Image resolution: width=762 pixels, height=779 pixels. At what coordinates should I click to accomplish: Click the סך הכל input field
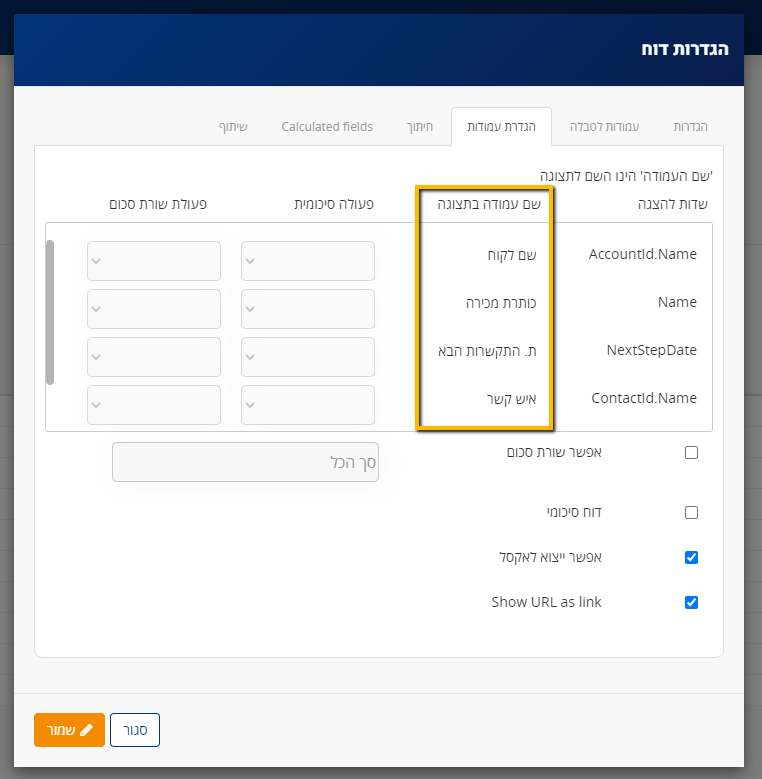tap(245, 462)
